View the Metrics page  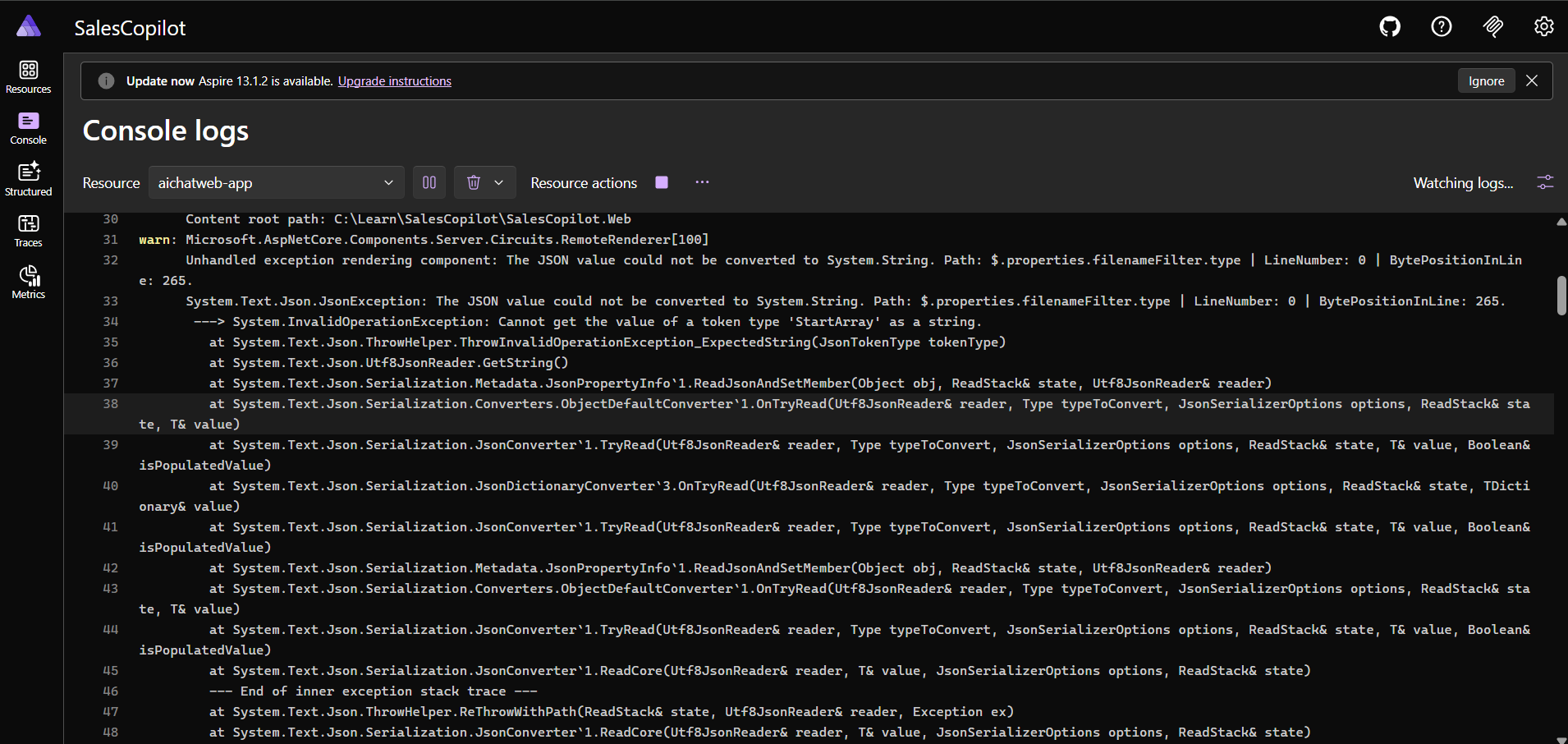28,282
